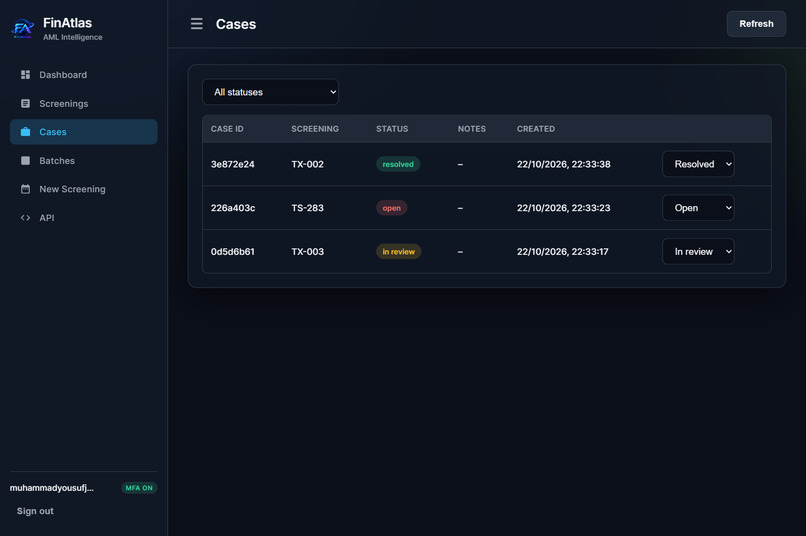Viewport: 806px width, 536px height.
Task: Open the API menu item
Action: pyautogui.click(x=83, y=218)
